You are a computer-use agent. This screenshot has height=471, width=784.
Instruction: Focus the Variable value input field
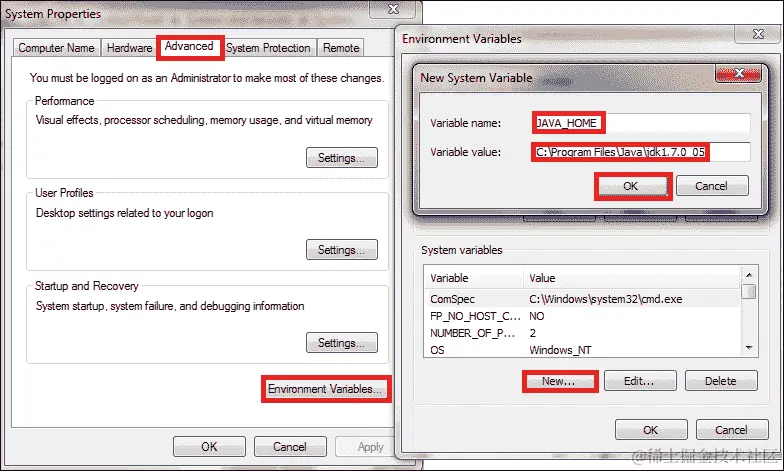[x=642, y=152]
